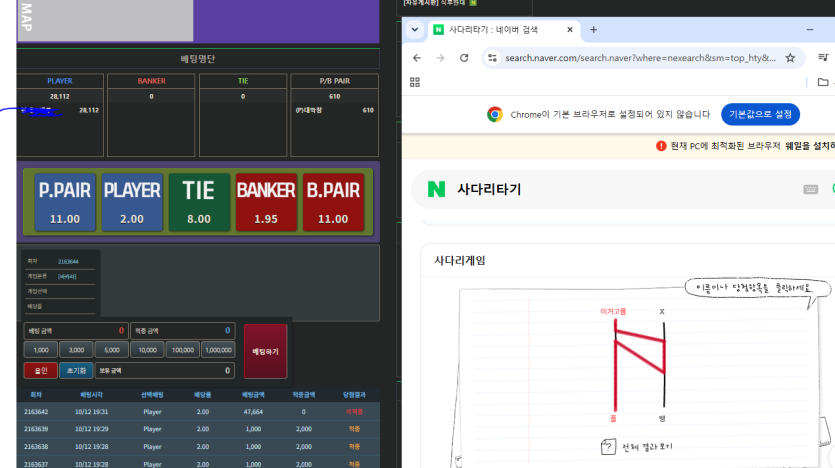Viewport: 835px width, 468px height.
Task: Click the 베팅 금액 amount field
Action: (76, 331)
